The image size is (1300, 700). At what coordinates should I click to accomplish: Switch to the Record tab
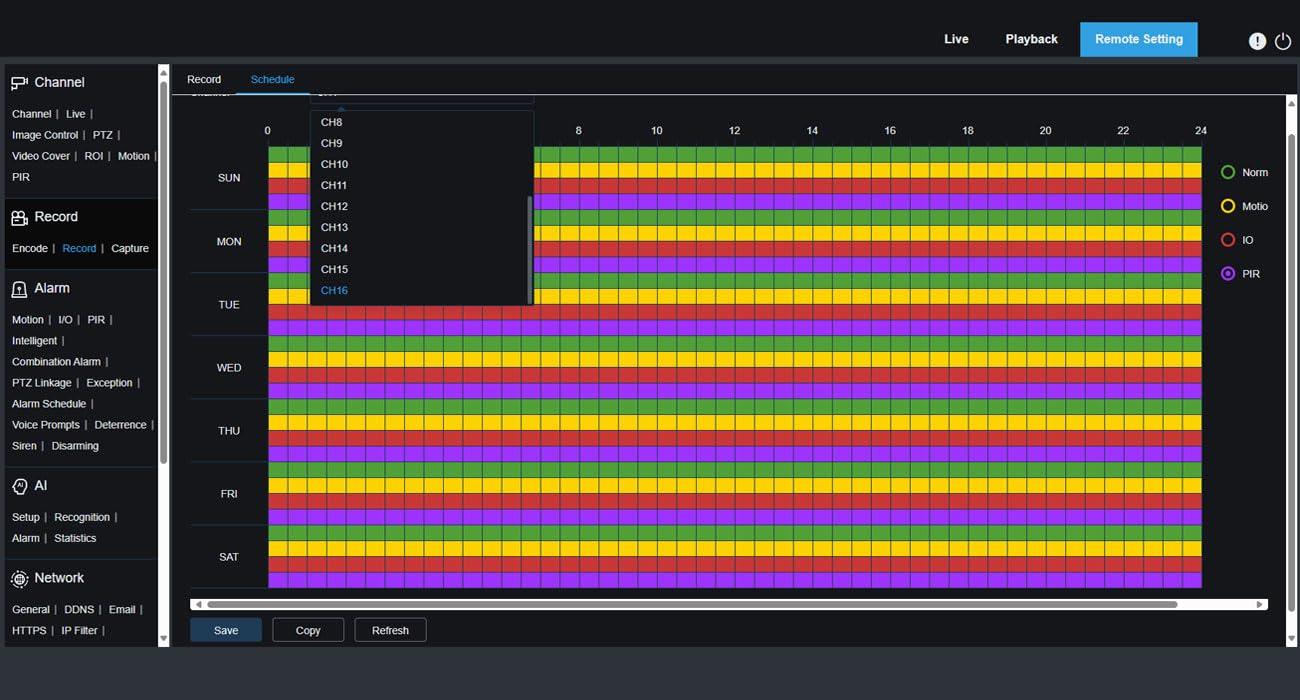[x=204, y=80]
